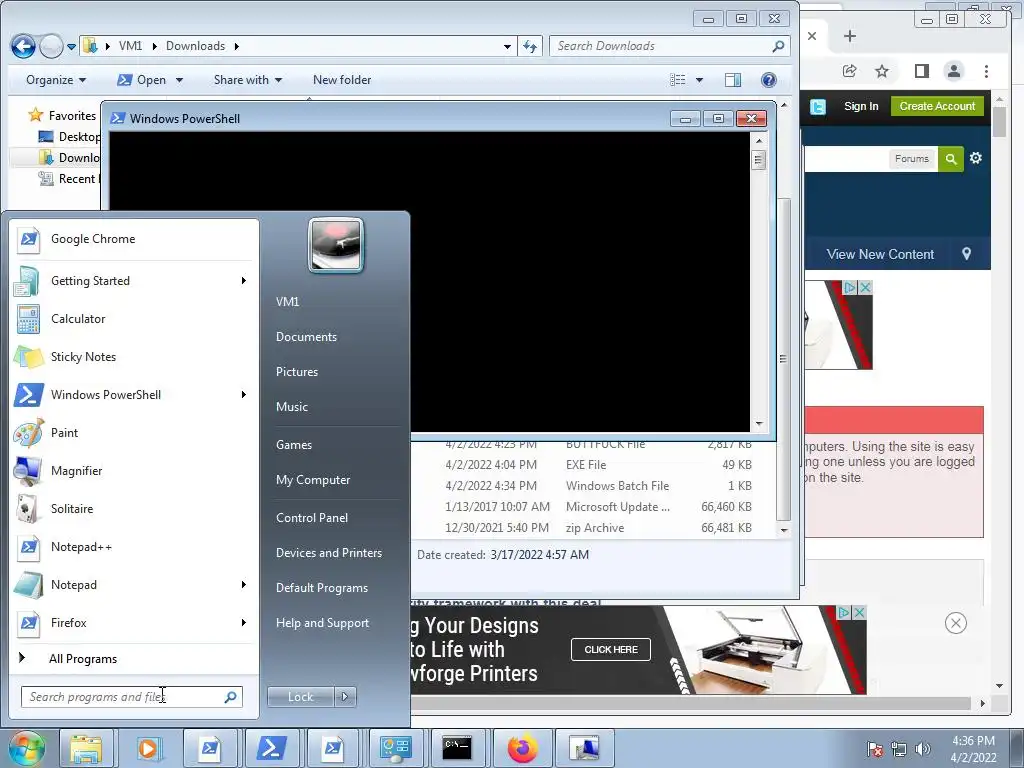Click the View New Content link

880,255
